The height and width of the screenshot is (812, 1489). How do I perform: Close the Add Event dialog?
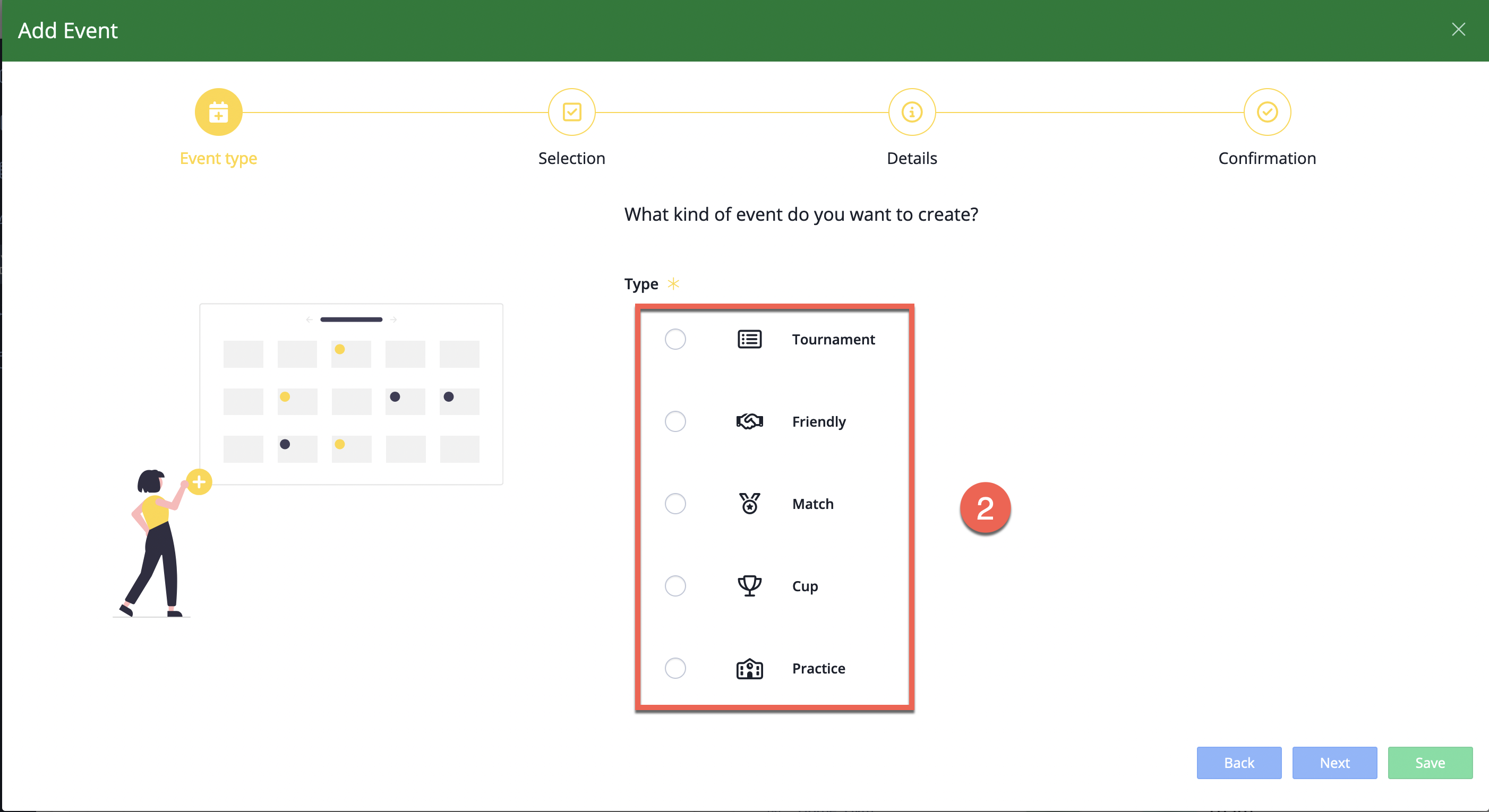click(1458, 29)
